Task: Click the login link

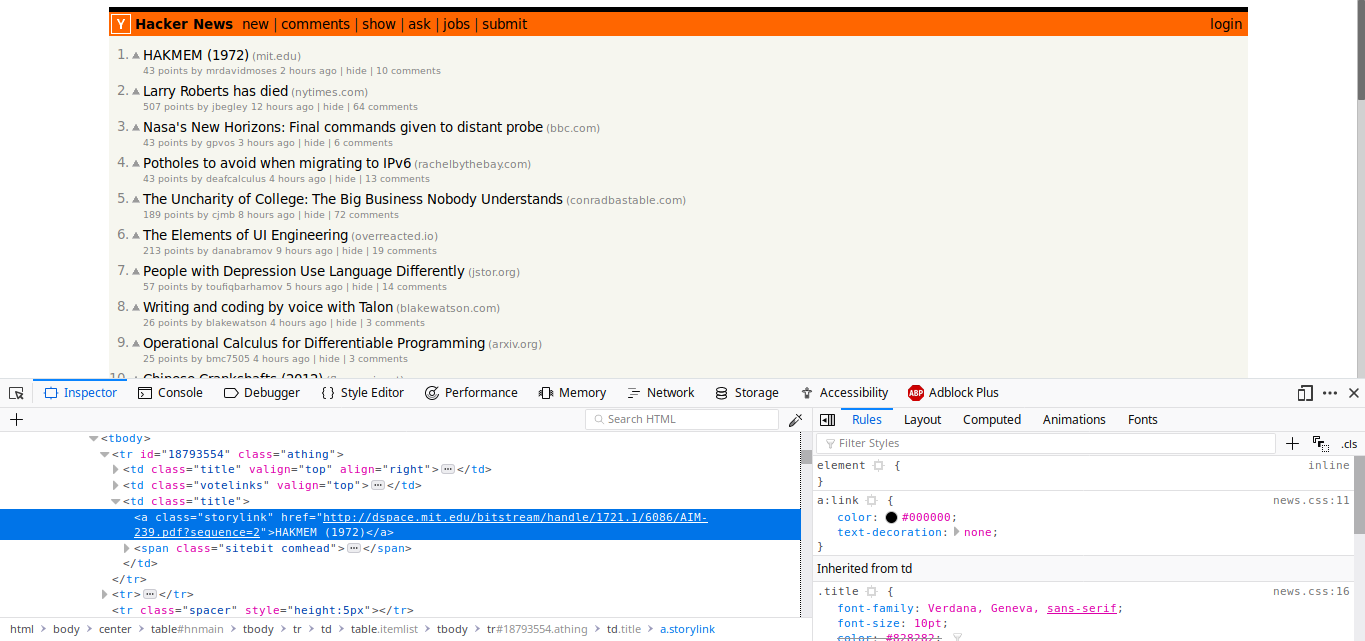Action: (x=1226, y=24)
